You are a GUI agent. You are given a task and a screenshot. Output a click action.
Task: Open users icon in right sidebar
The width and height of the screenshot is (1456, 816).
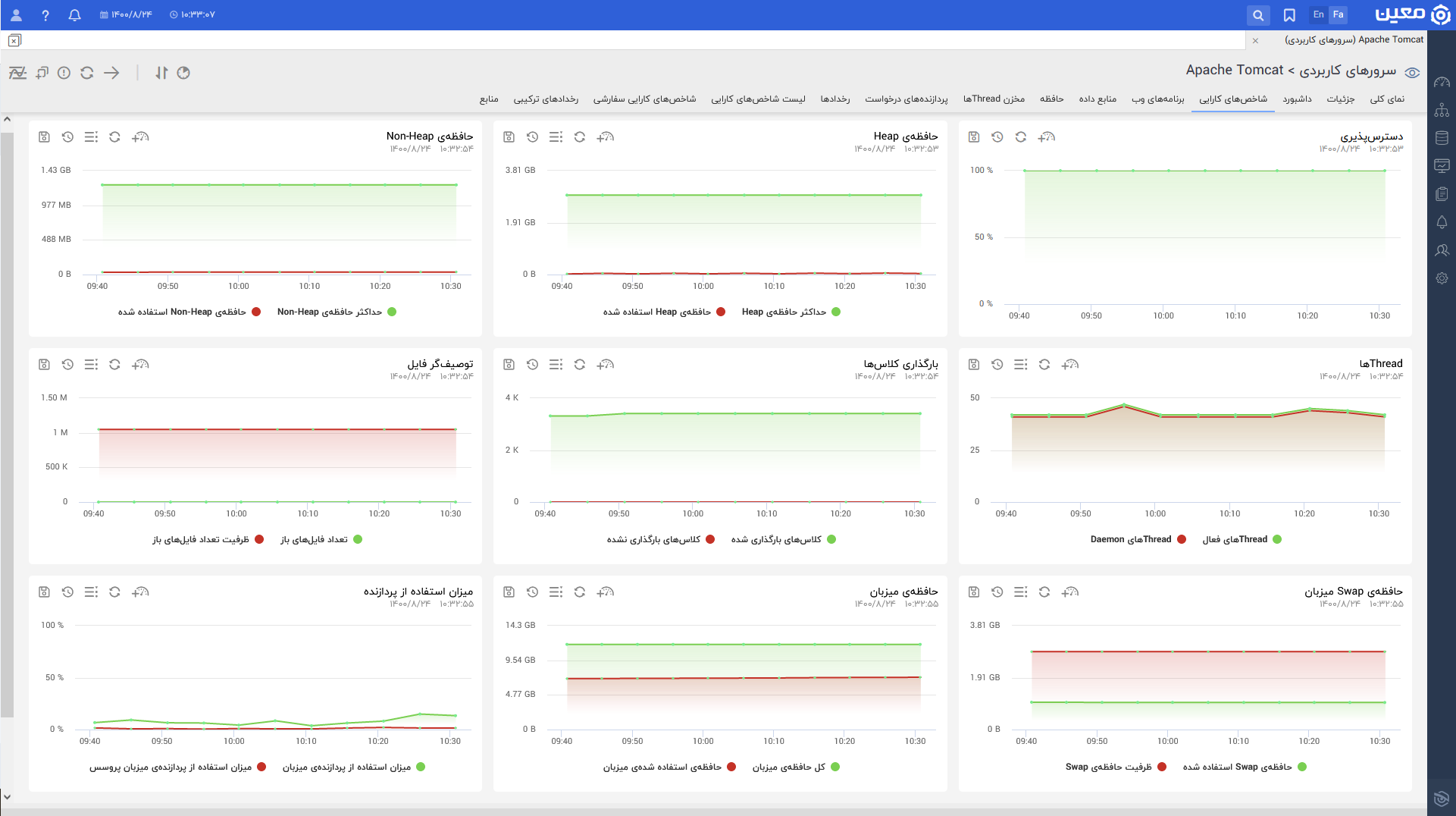[x=1442, y=250]
